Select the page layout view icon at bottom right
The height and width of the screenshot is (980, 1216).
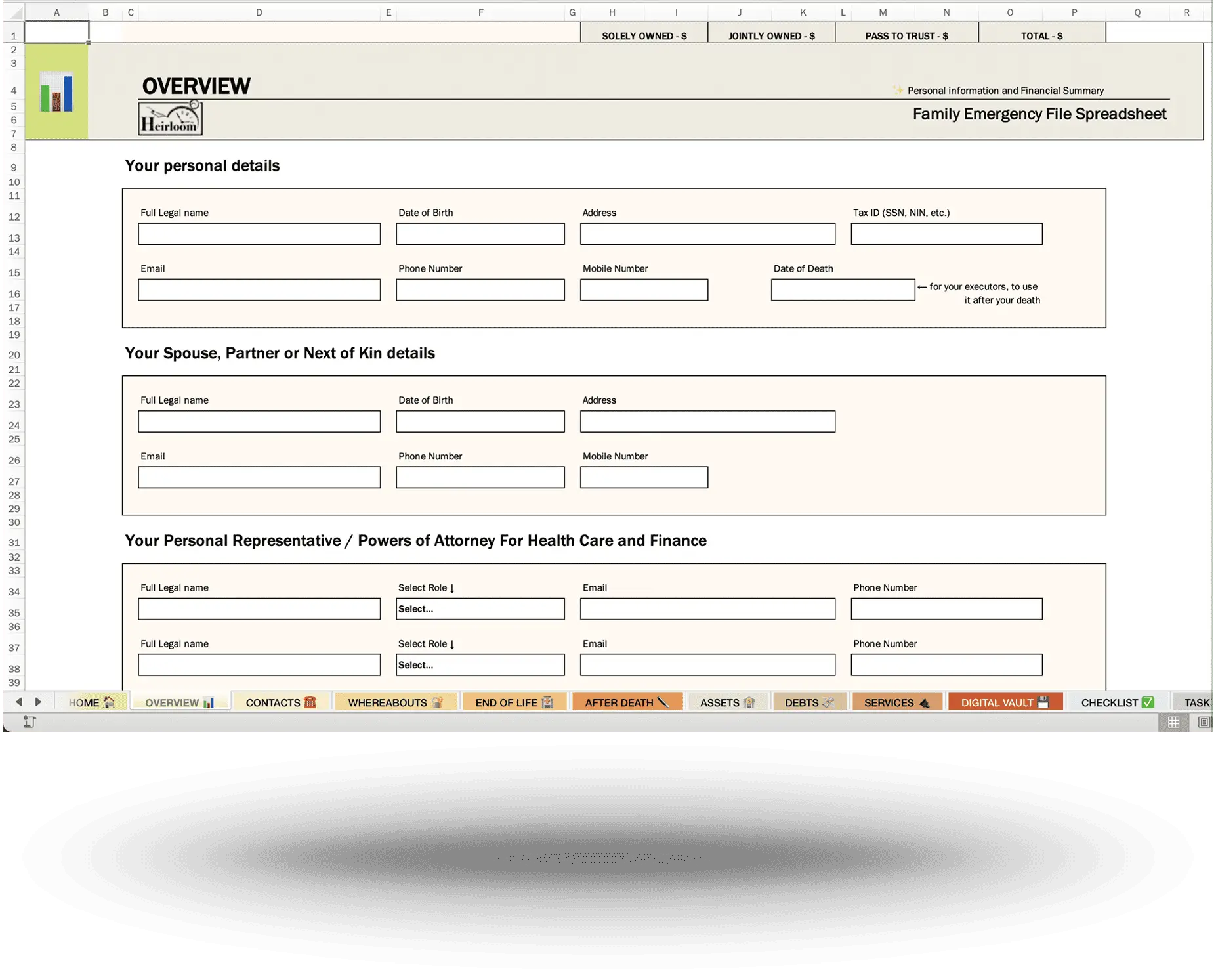[x=1205, y=723]
